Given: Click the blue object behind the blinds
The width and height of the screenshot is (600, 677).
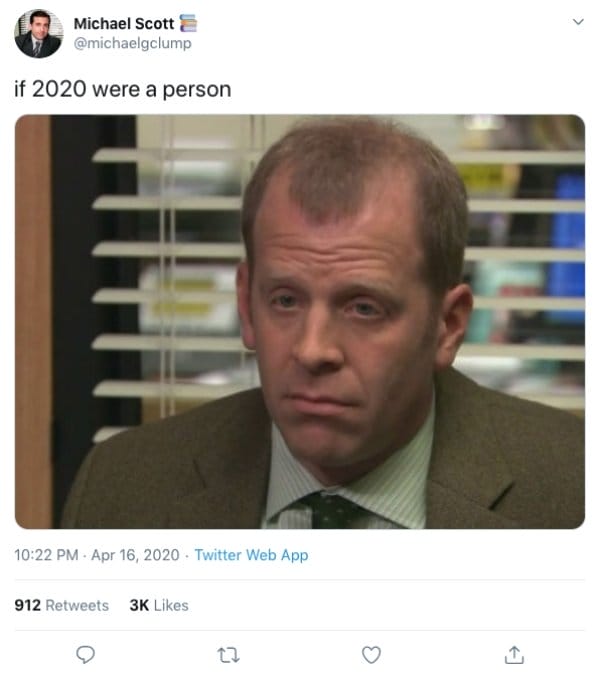Looking at the screenshot, I should pyautogui.click(x=567, y=246).
